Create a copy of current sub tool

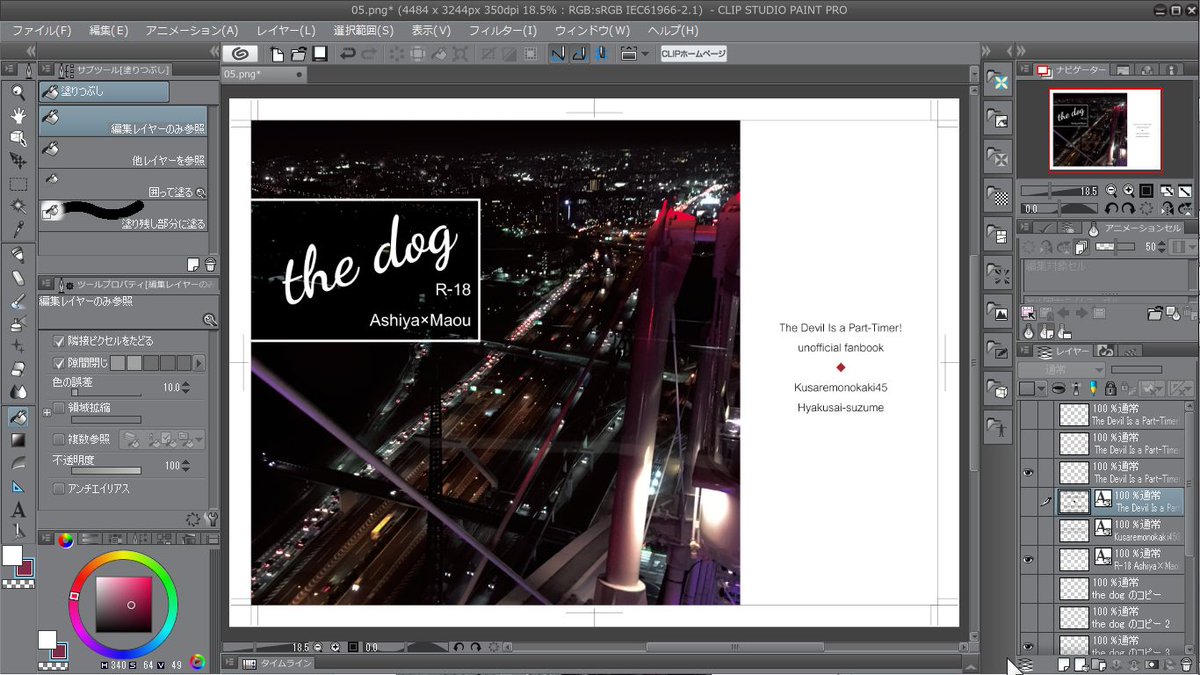(x=193, y=264)
